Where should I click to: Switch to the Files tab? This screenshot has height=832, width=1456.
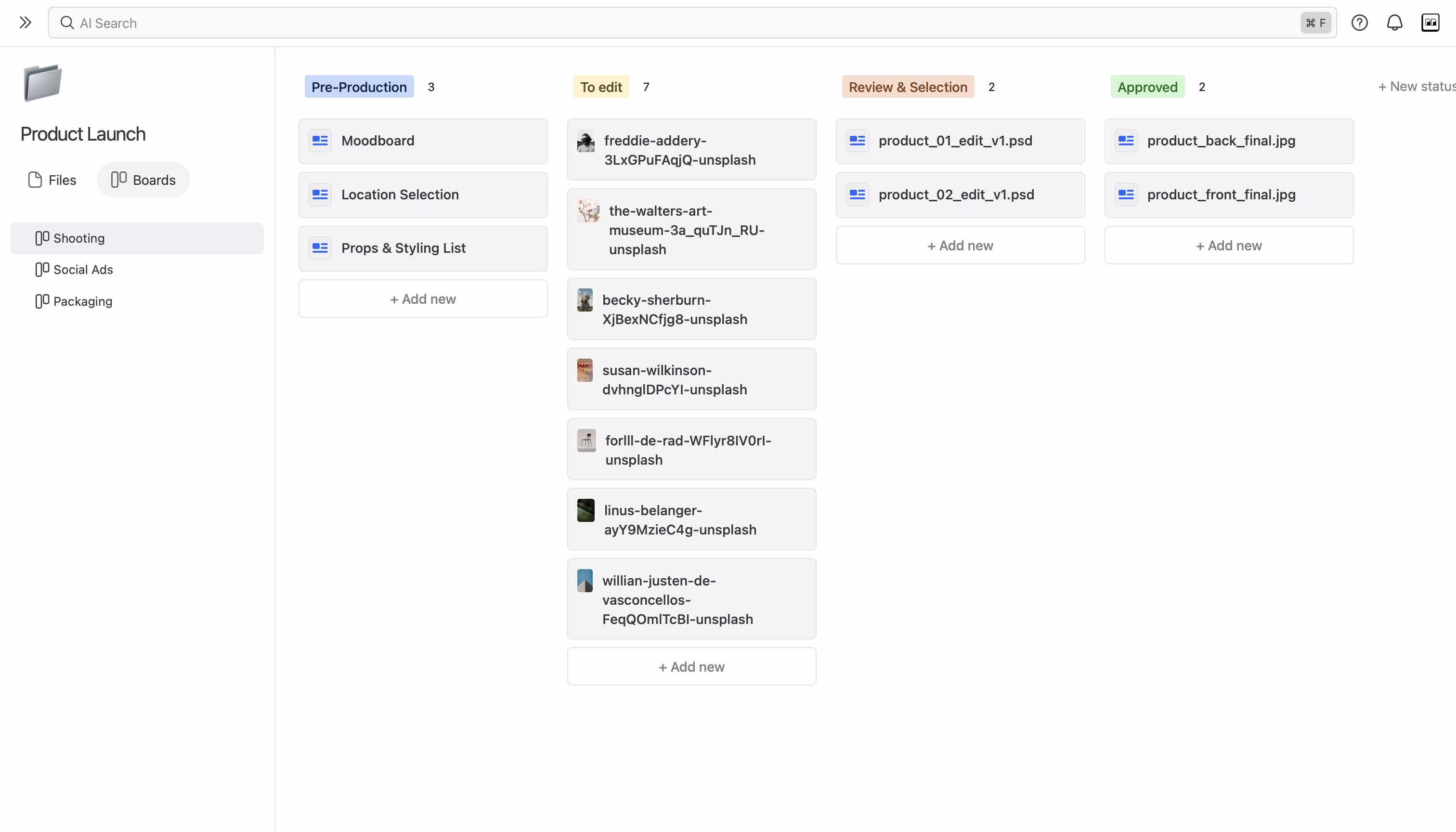(52, 180)
